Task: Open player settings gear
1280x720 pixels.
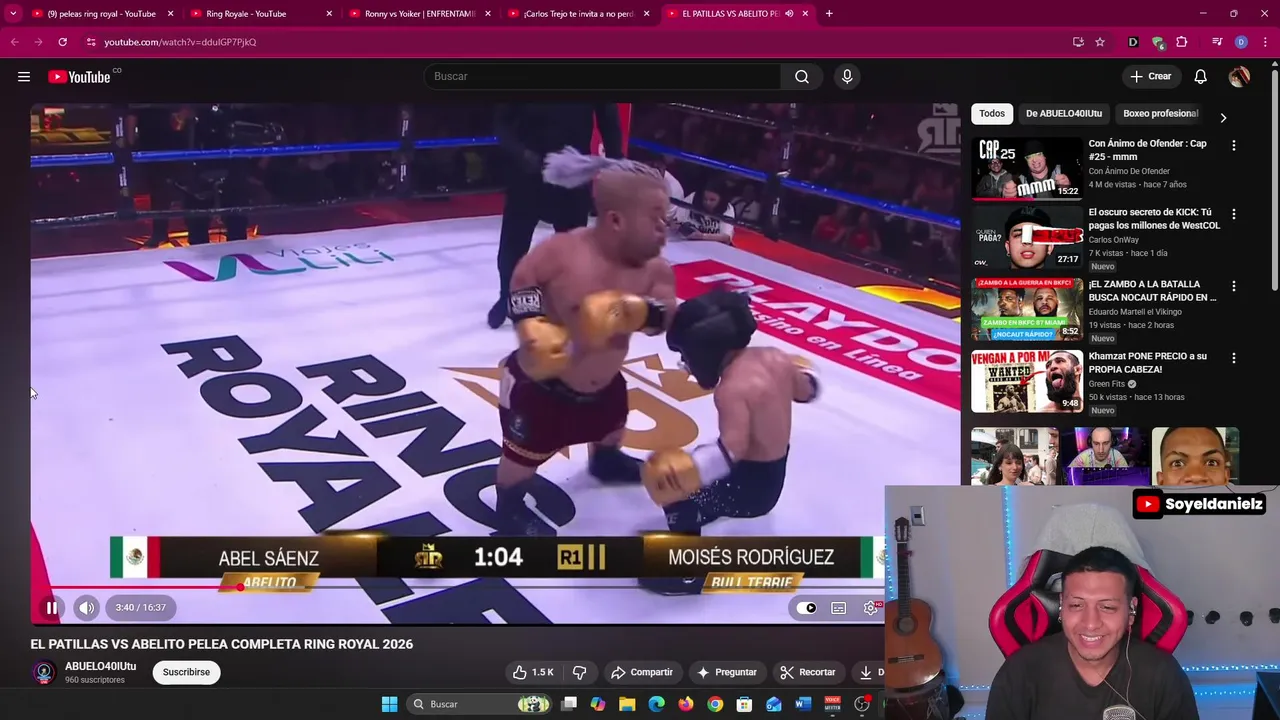Action: tap(871, 608)
